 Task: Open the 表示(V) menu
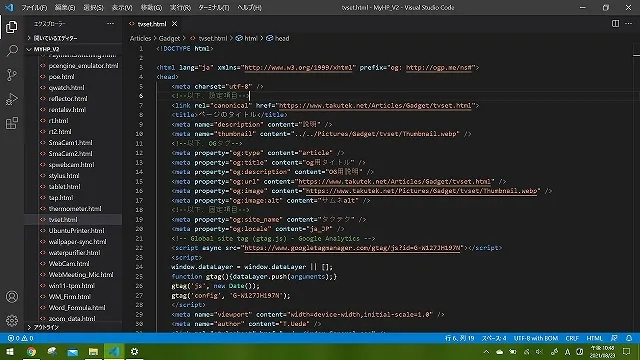tap(122, 8)
